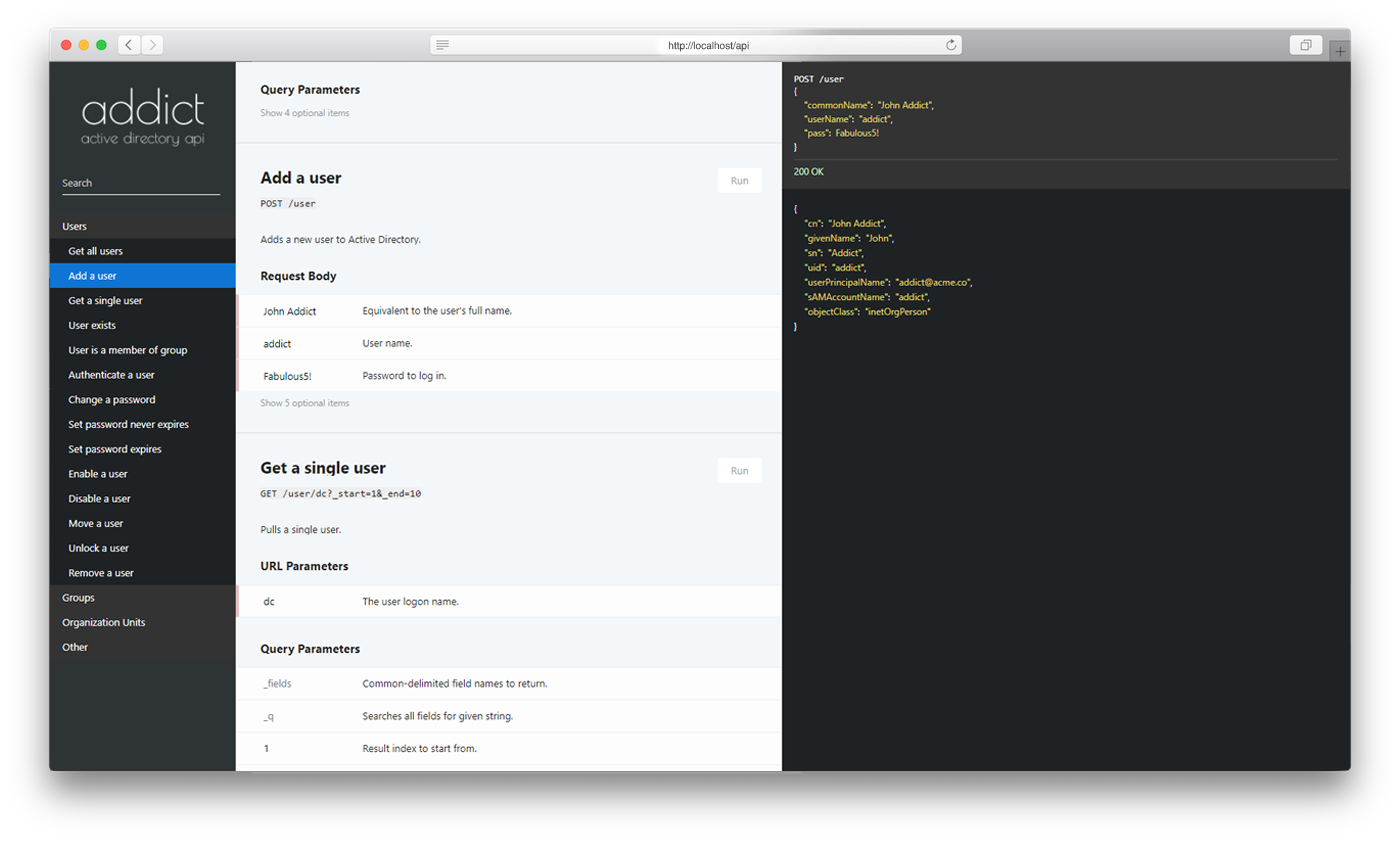Run the 'Get a single user' request
The width and height of the screenshot is (1400, 841).
(740, 470)
